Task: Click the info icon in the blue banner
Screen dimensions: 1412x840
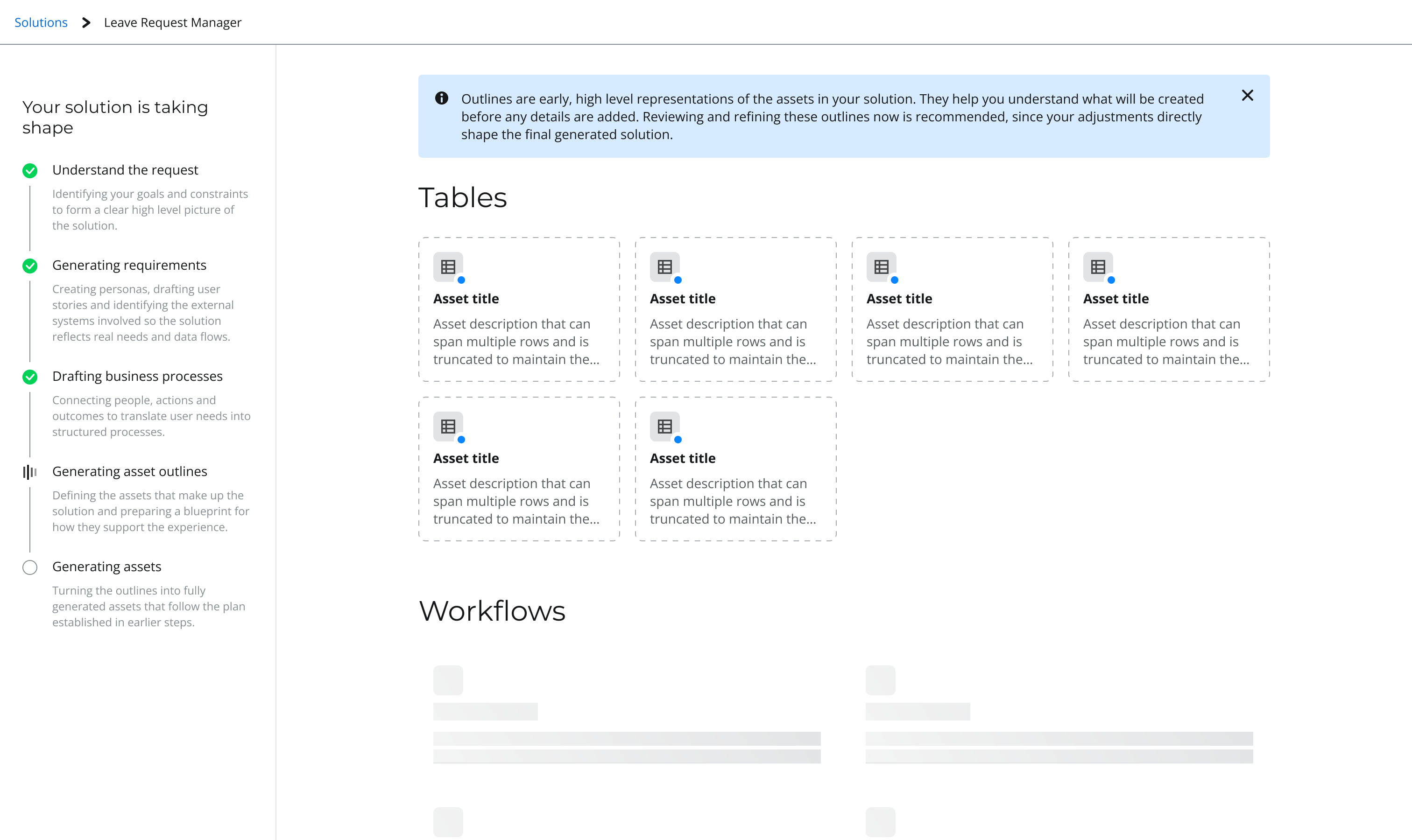Action: (442, 98)
